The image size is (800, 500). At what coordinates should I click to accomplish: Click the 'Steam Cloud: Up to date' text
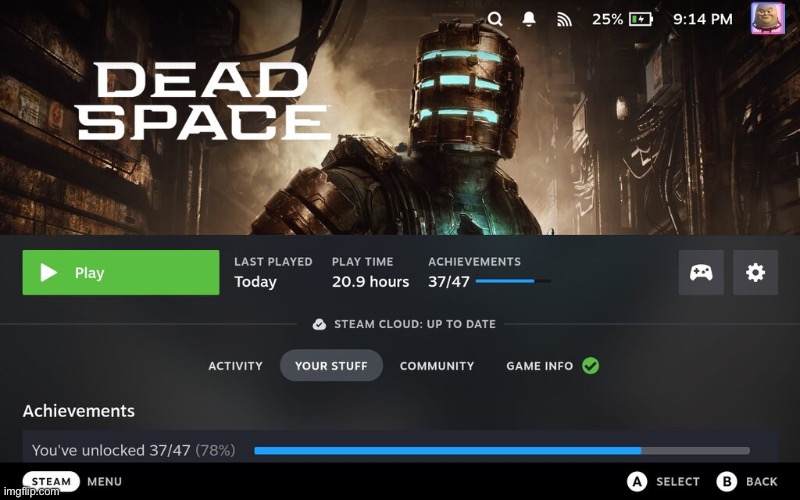tap(415, 324)
